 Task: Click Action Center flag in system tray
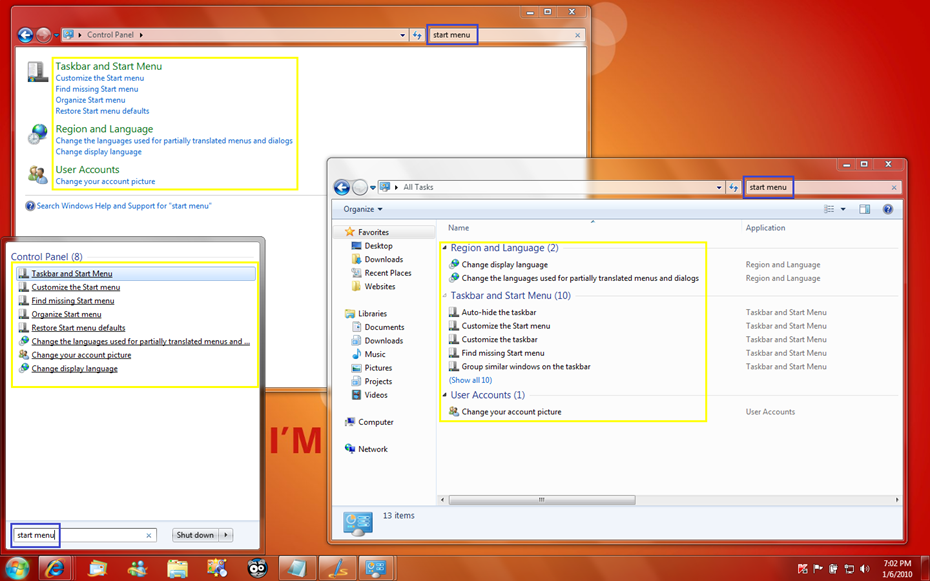pos(817,569)
